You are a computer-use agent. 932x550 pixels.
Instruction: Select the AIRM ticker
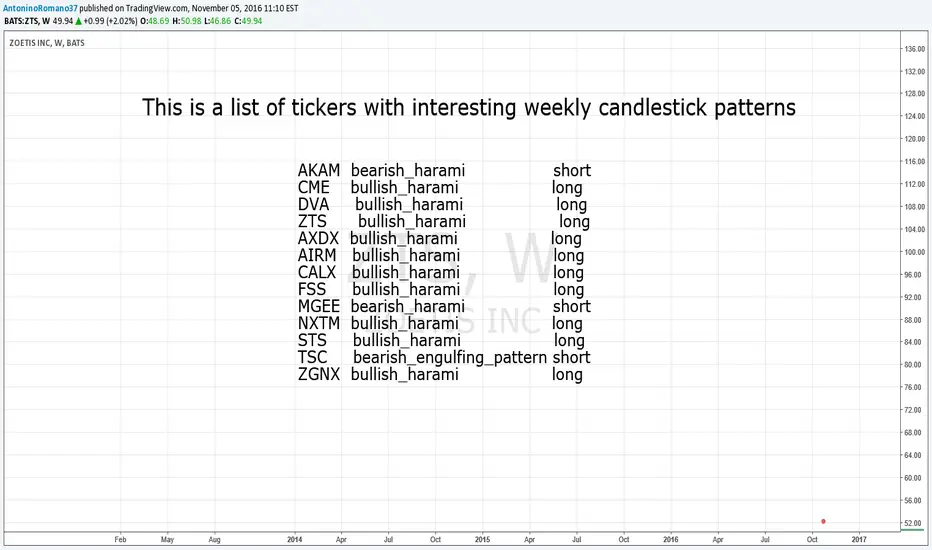click(317, 256)
